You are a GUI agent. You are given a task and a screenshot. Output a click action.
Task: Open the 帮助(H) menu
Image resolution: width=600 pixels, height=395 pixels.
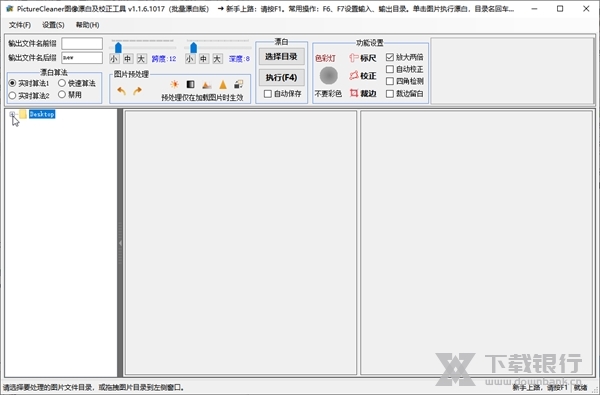tap(87, 25)
